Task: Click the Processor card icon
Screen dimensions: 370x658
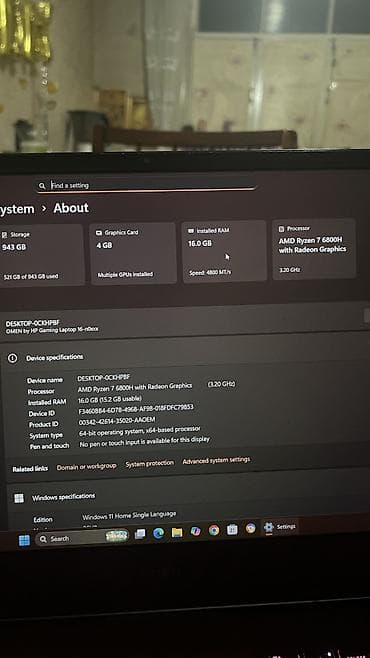Action: (281, 229)
